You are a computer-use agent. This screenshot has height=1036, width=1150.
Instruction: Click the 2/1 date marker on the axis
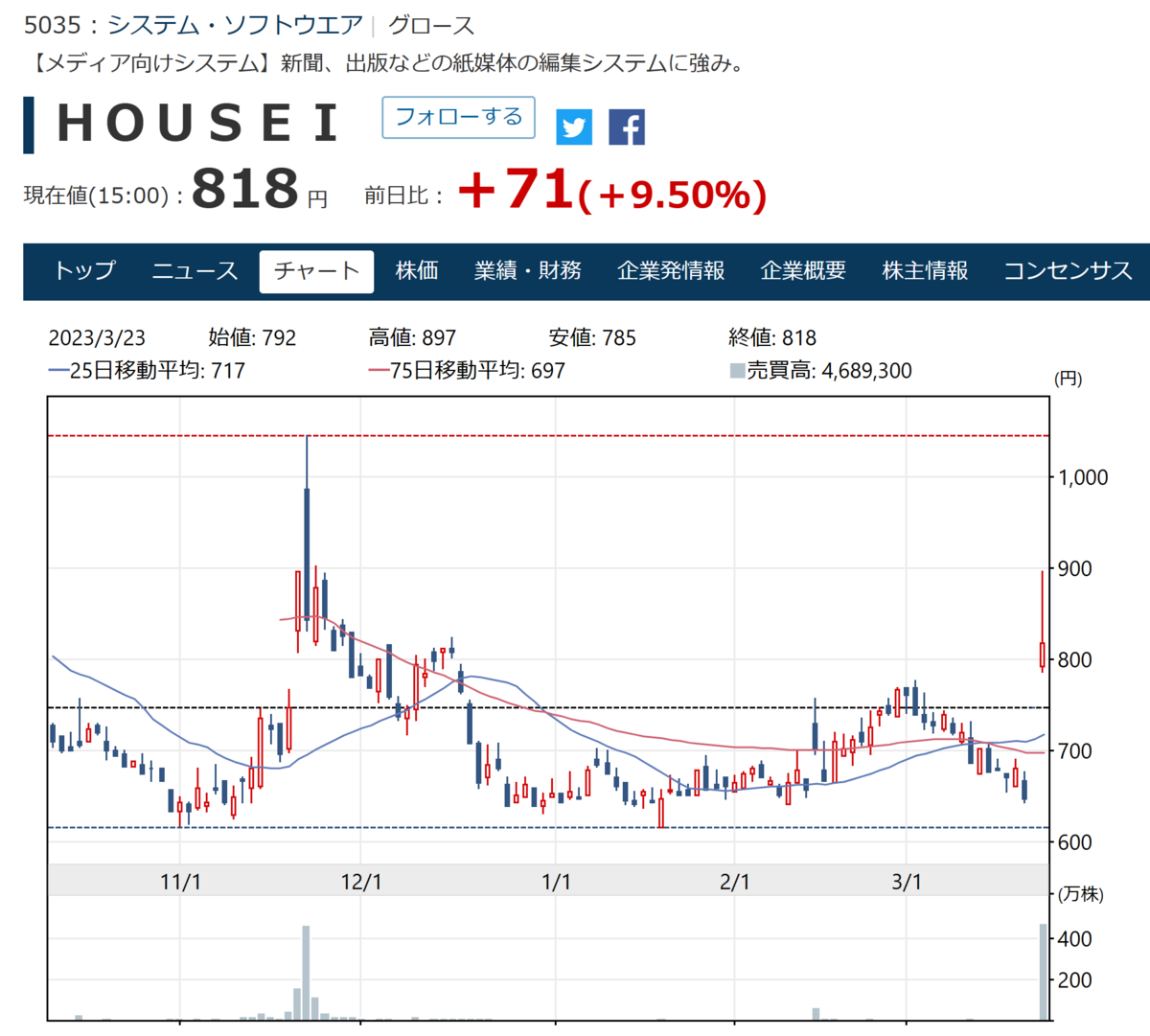click(735, 882)
